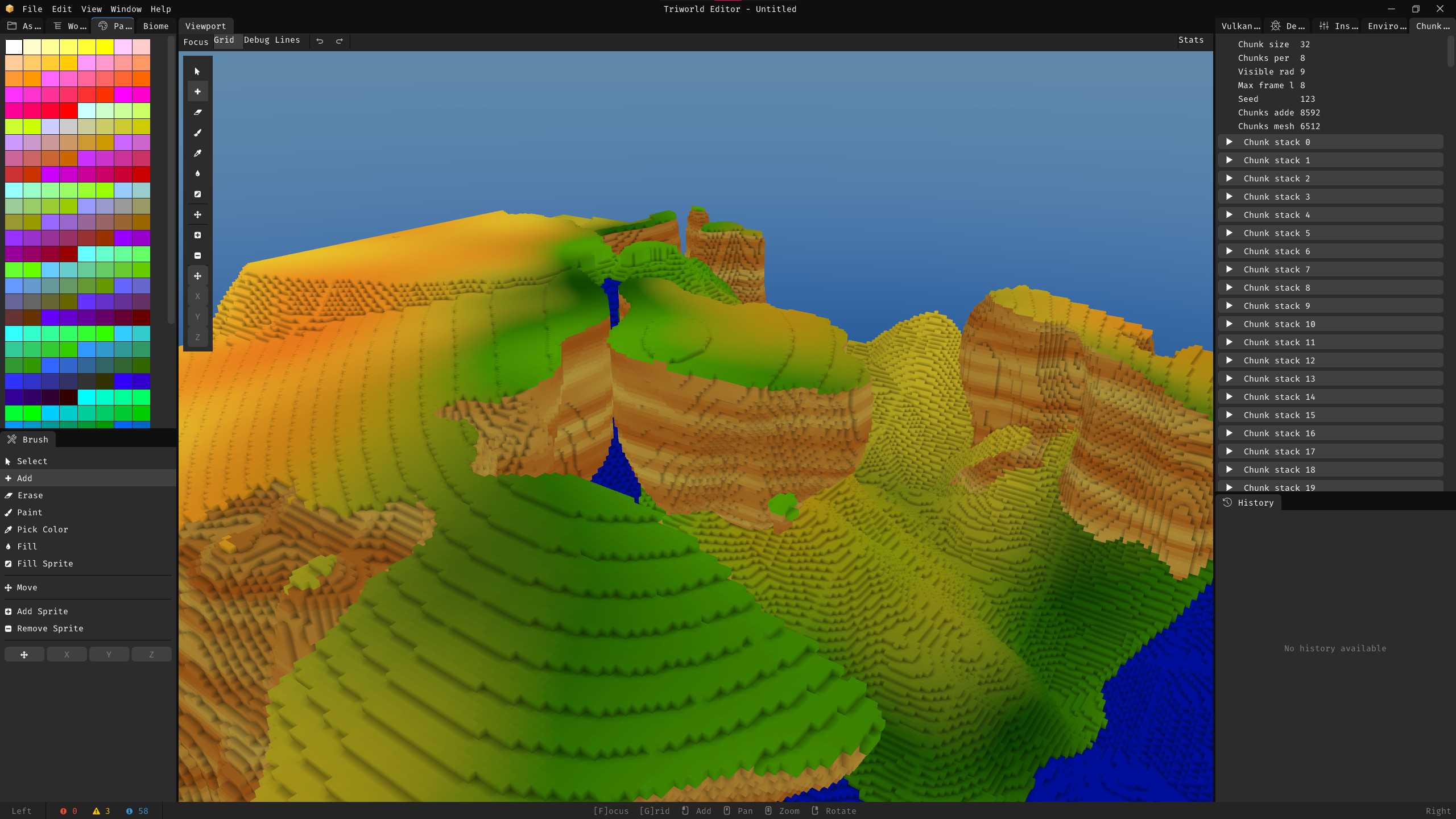Click the remove sprite minus icon in toolbar
The width and height of the screenshot is (1456, 819).
point(197,255)
